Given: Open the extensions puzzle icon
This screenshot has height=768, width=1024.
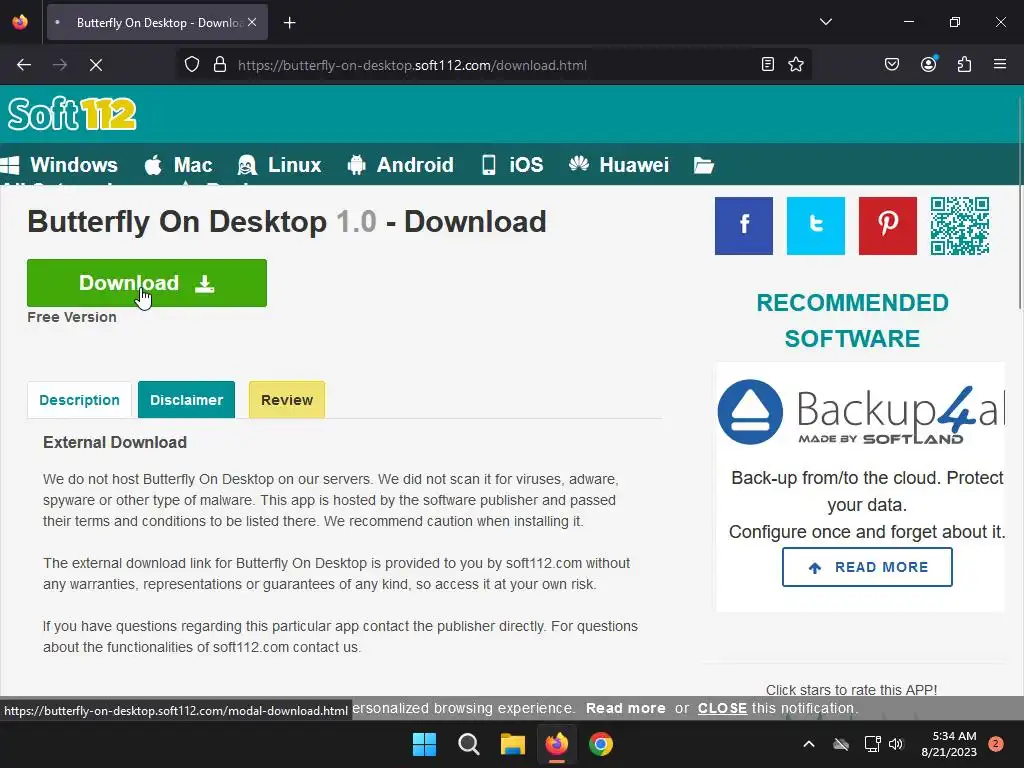Looking at the screenshot, I should pyautogui.click(x=964, y=65).
